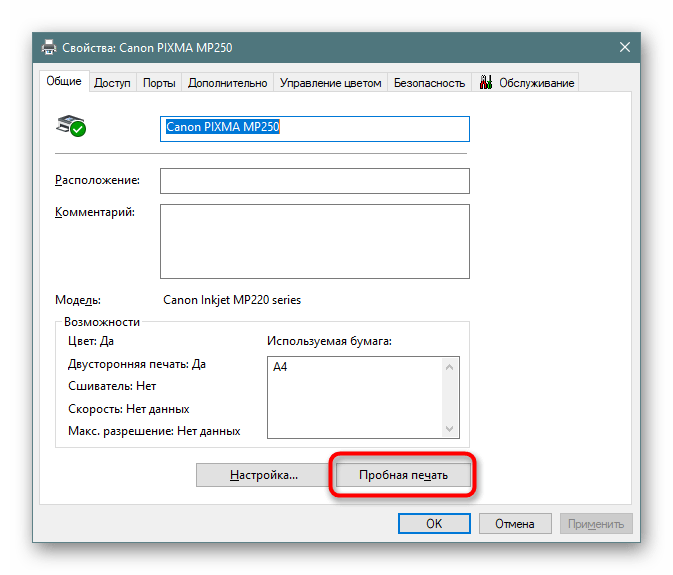Click the paper list scrollbar up arrow
Viewport: 673px width, 575px height.
(452, 366)
